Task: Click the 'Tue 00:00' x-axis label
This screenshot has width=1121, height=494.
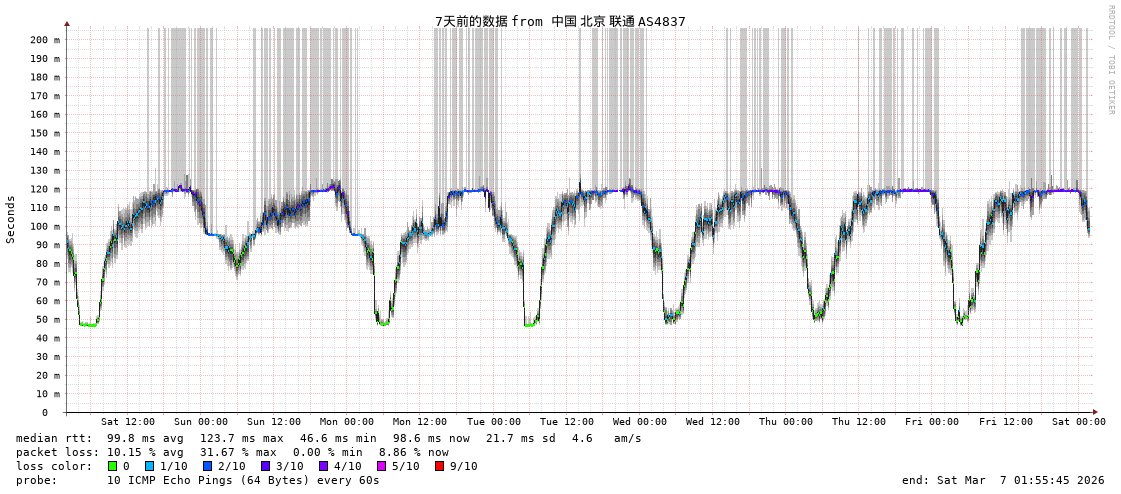Action: tap(493, 422)
